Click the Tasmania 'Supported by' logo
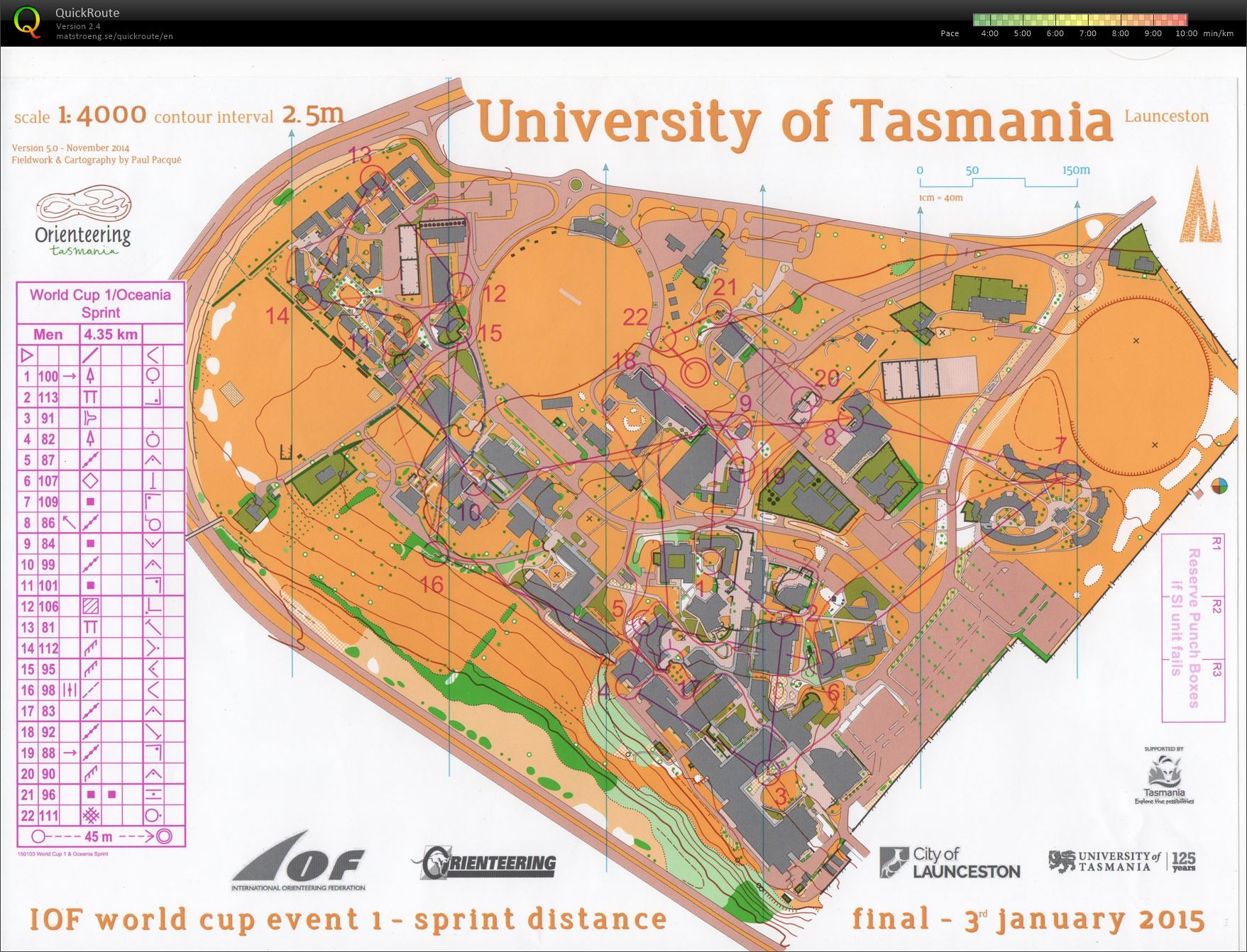Image resolution: width=1247 pixels, height=952 pixels. [1164, 777]
